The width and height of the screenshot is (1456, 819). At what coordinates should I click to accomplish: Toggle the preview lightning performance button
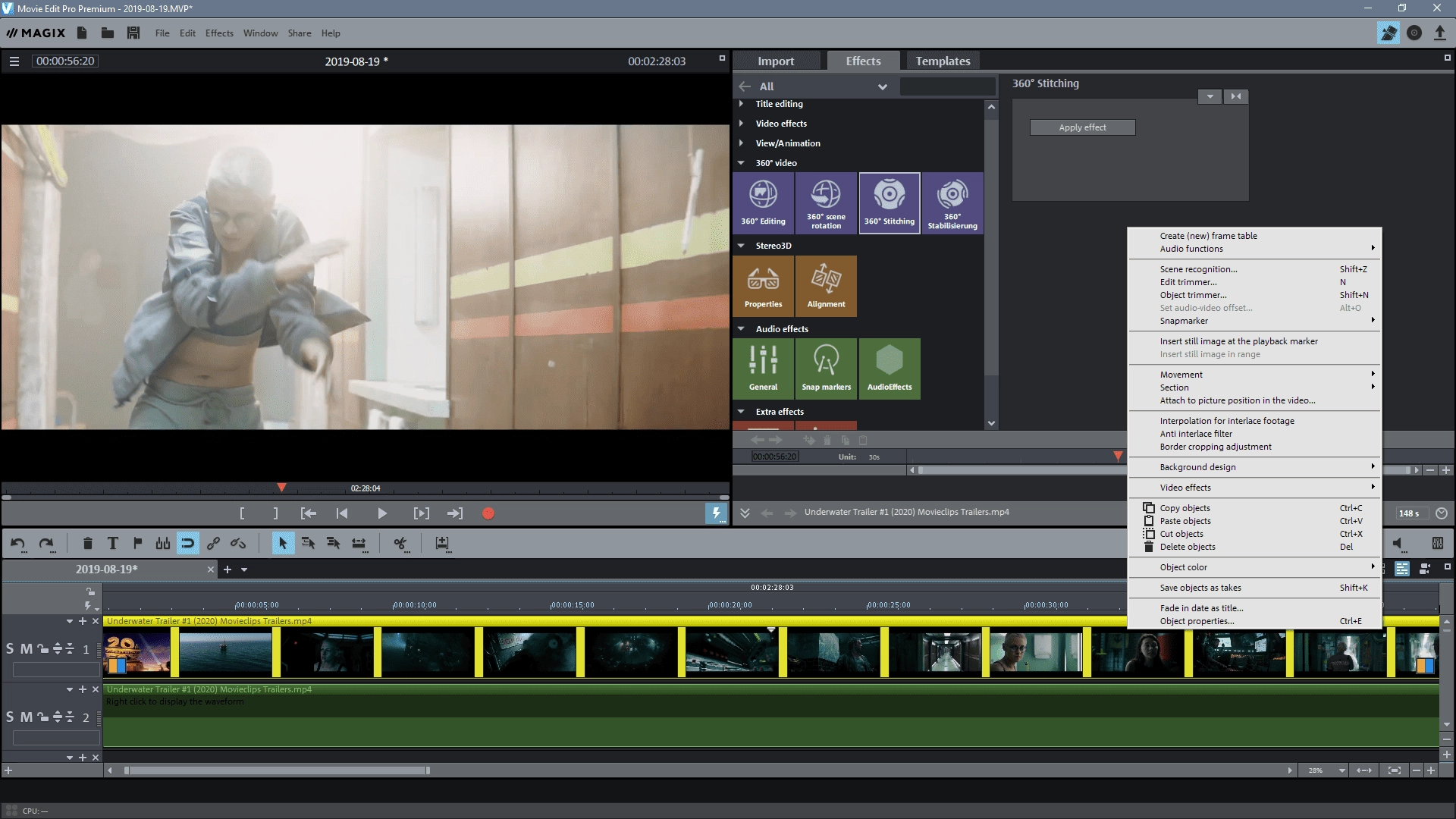[716, 513]
